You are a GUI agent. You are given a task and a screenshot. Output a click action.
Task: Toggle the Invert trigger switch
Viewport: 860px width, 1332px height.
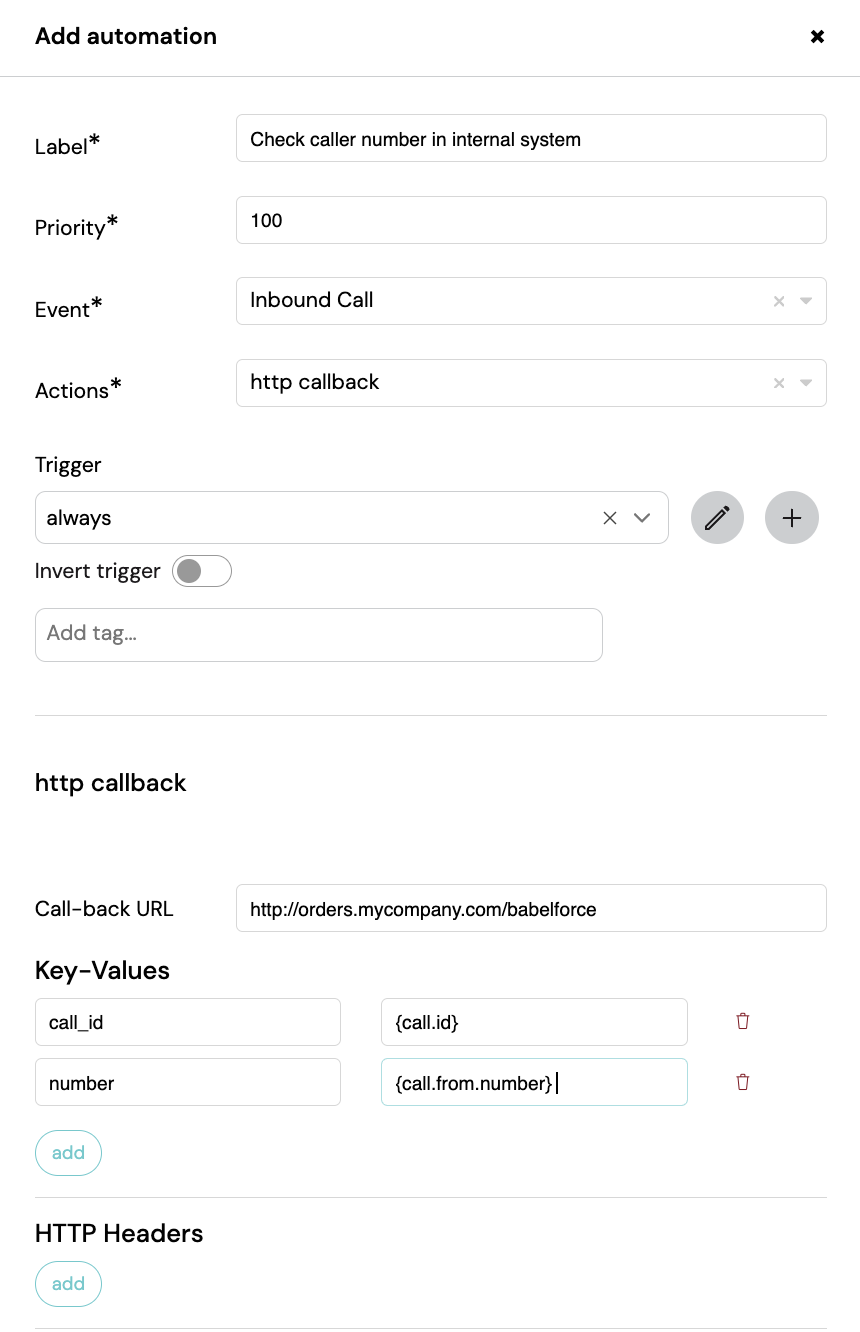pos(202,571)
